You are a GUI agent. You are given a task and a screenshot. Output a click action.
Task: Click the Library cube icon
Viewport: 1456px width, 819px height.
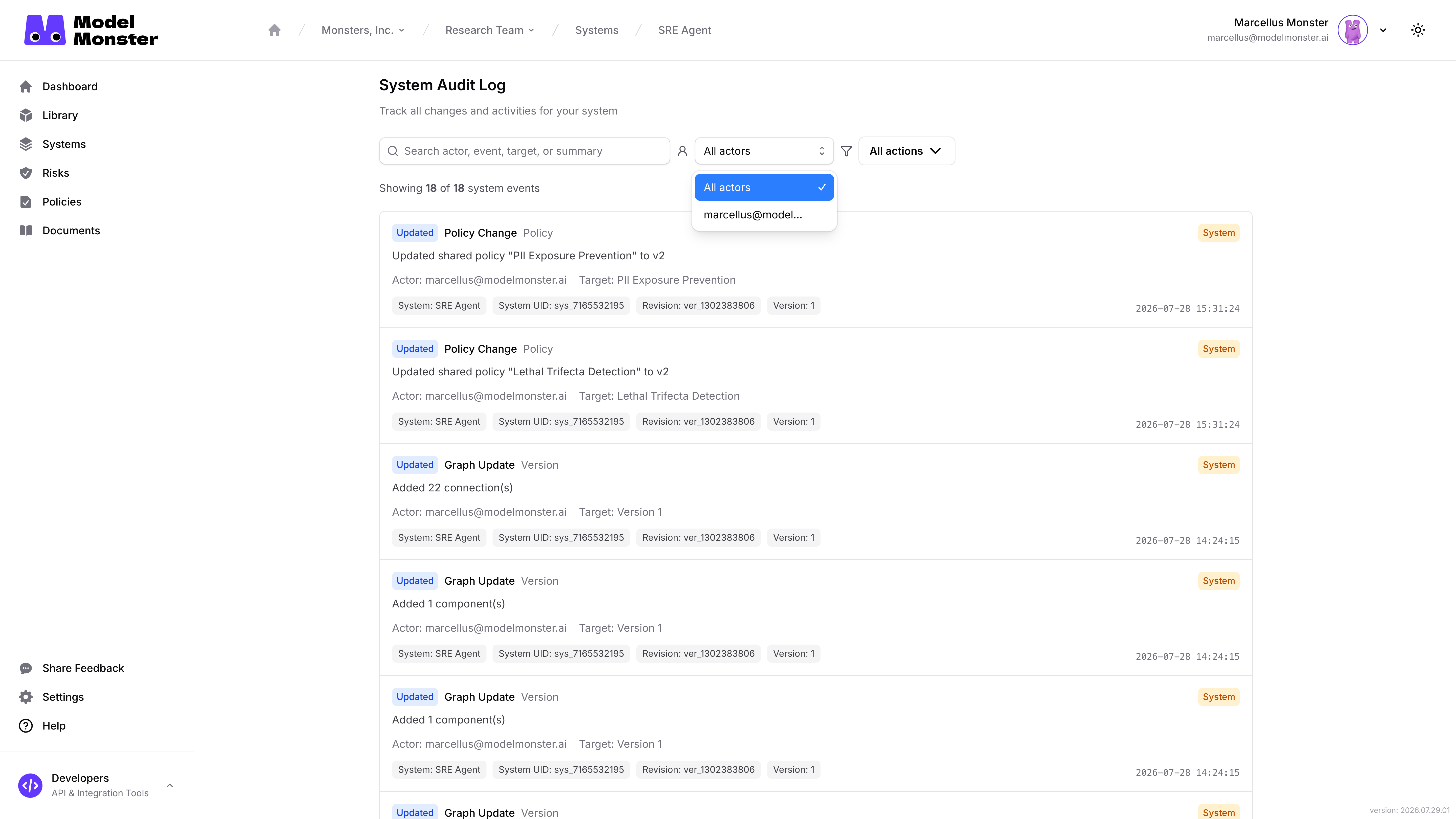[26, 115]
